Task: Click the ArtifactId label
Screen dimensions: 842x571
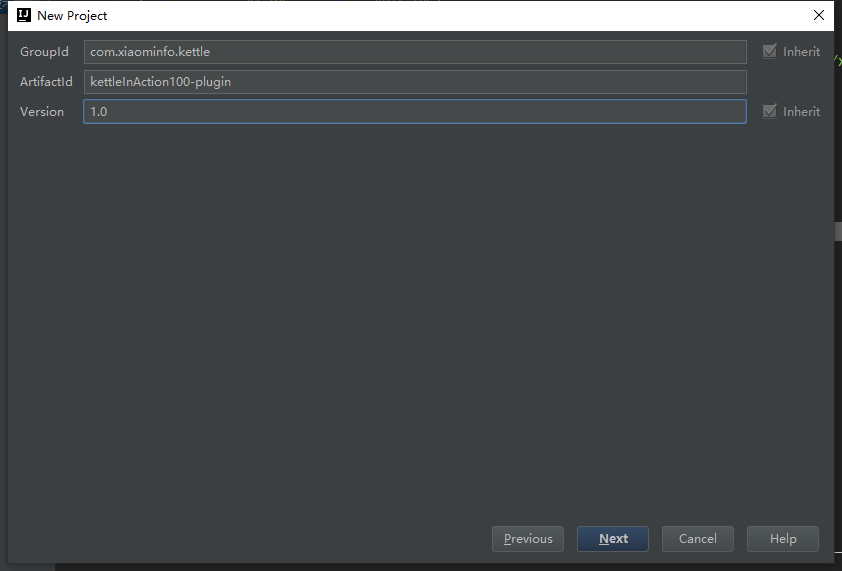Action: tap(46, 82)
